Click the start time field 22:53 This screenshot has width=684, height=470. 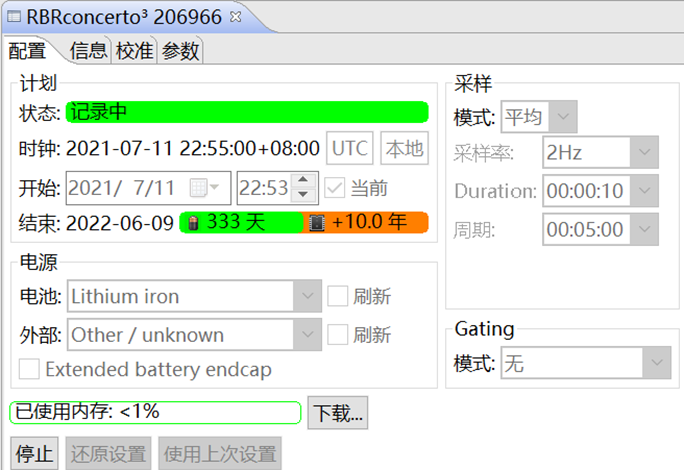(x=264, y=188)
